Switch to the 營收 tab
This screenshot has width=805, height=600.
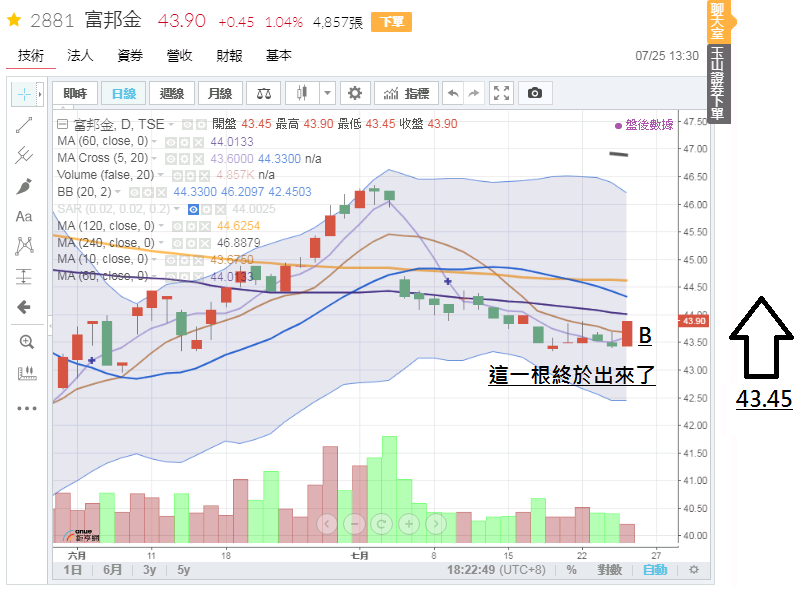(180, 55)
